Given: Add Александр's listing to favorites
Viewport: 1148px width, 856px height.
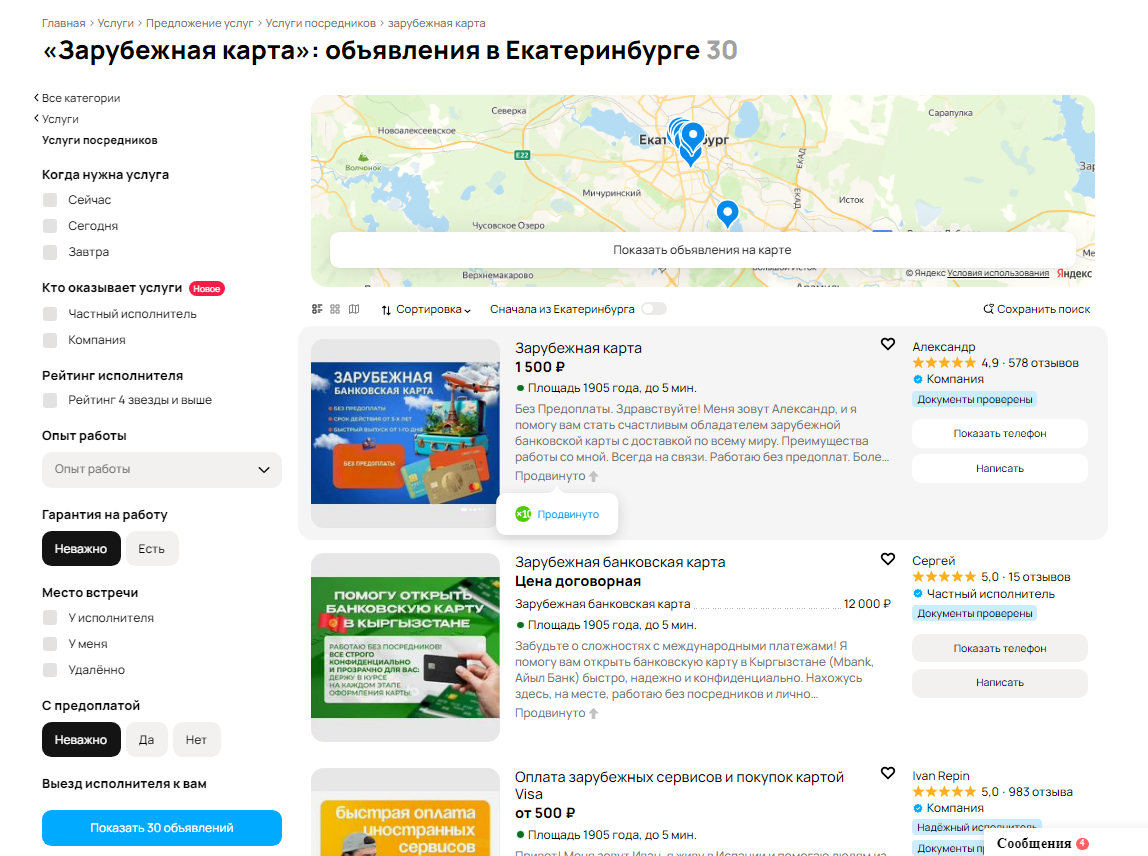Looking at the screenshot, I should coord(887,344).
